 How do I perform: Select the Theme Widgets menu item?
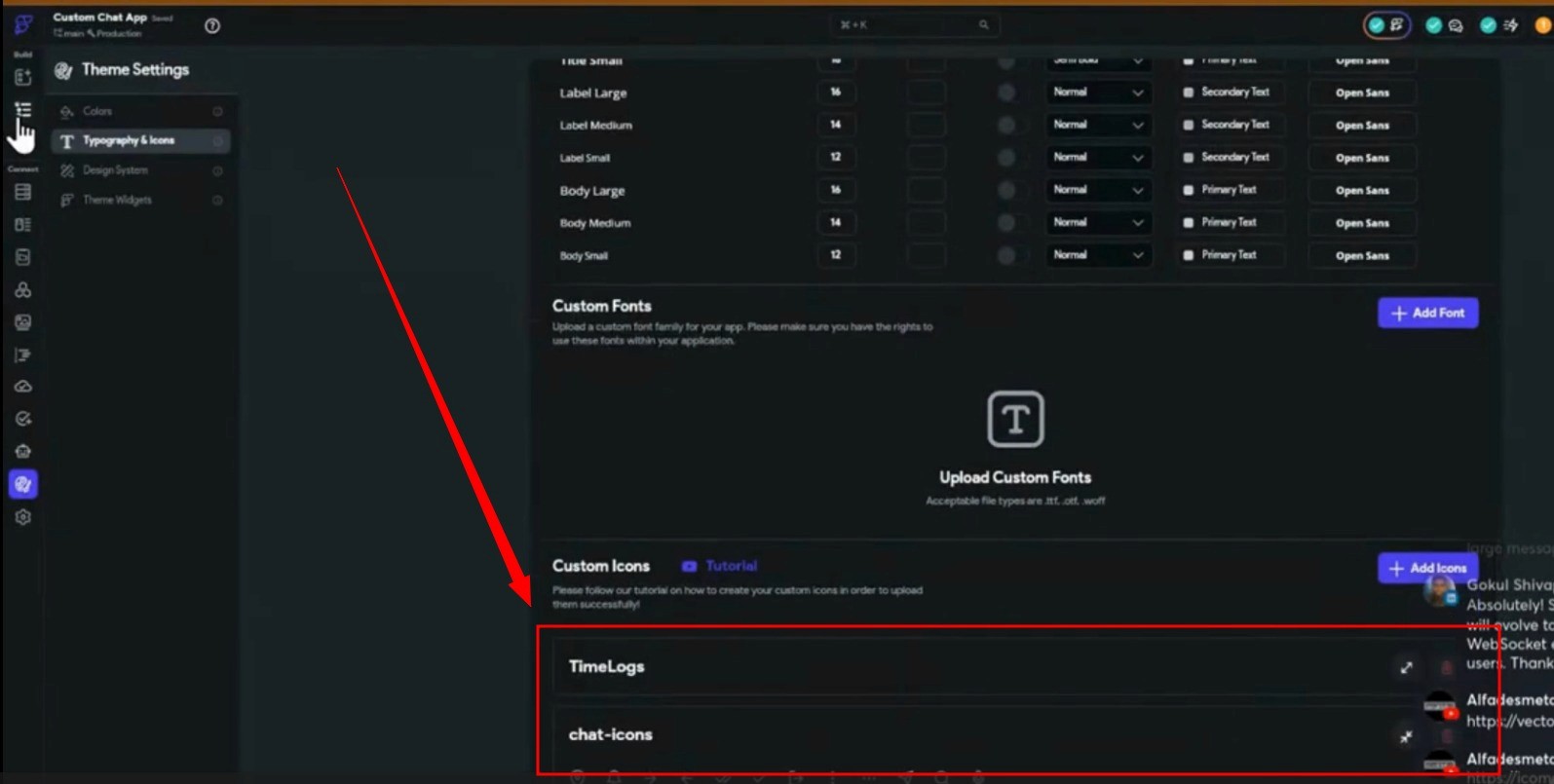(x=141, y=200)
